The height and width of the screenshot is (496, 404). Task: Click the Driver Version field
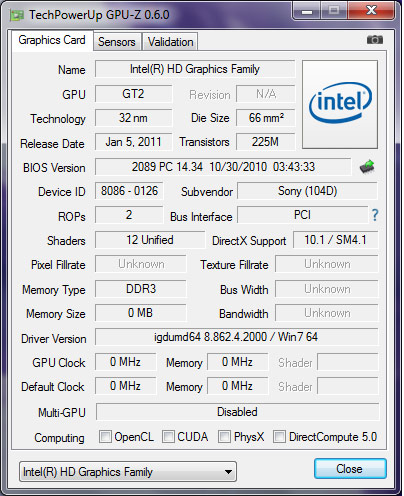(x=237, y=337)
